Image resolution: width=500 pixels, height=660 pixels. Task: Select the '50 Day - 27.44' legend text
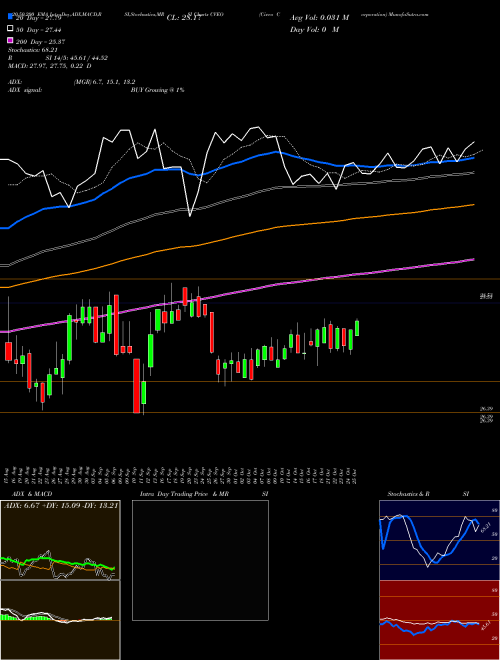click(39, 30)
